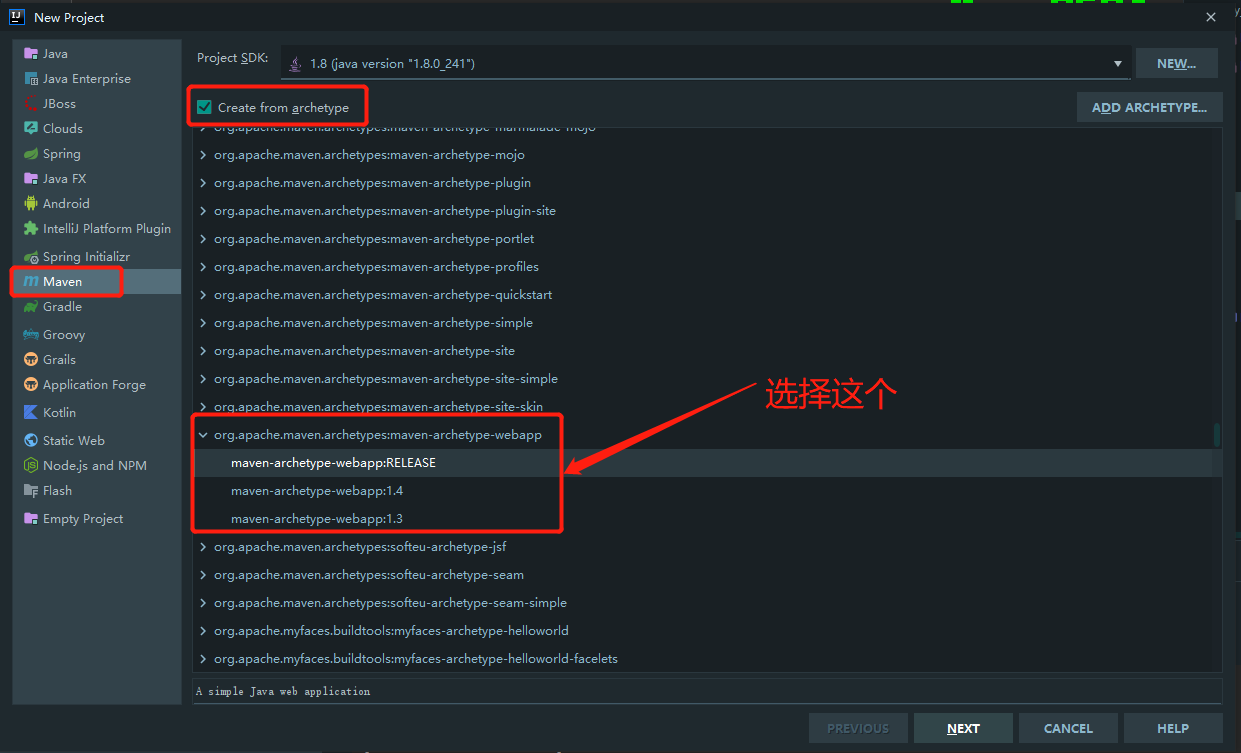Collapse the maven-archetype-webapp node

(x=203, y=435)
